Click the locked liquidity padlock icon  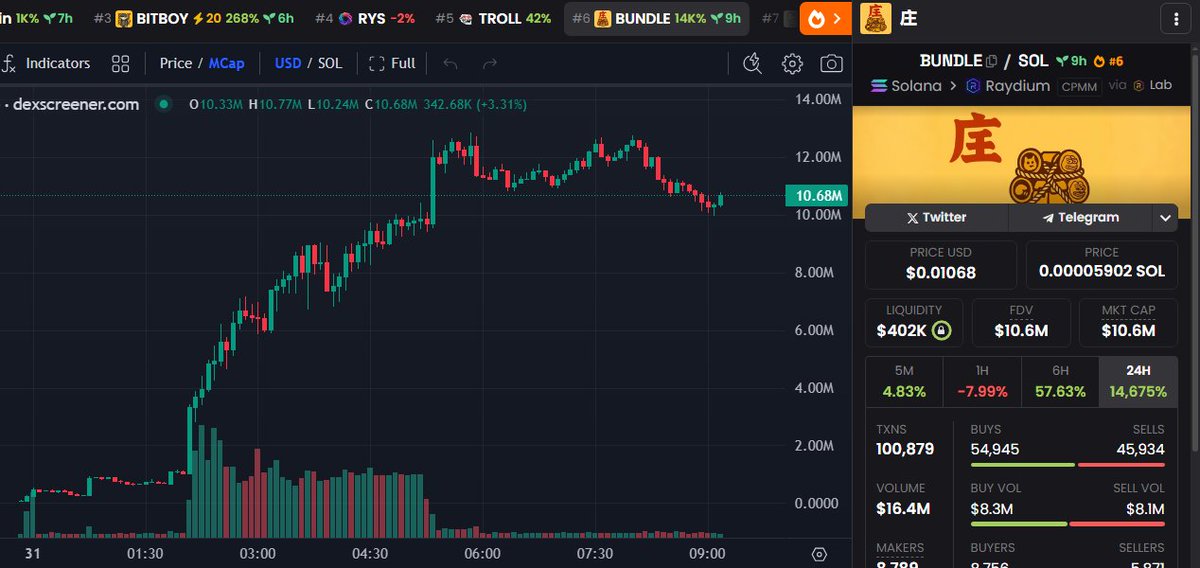coord(940,331)
